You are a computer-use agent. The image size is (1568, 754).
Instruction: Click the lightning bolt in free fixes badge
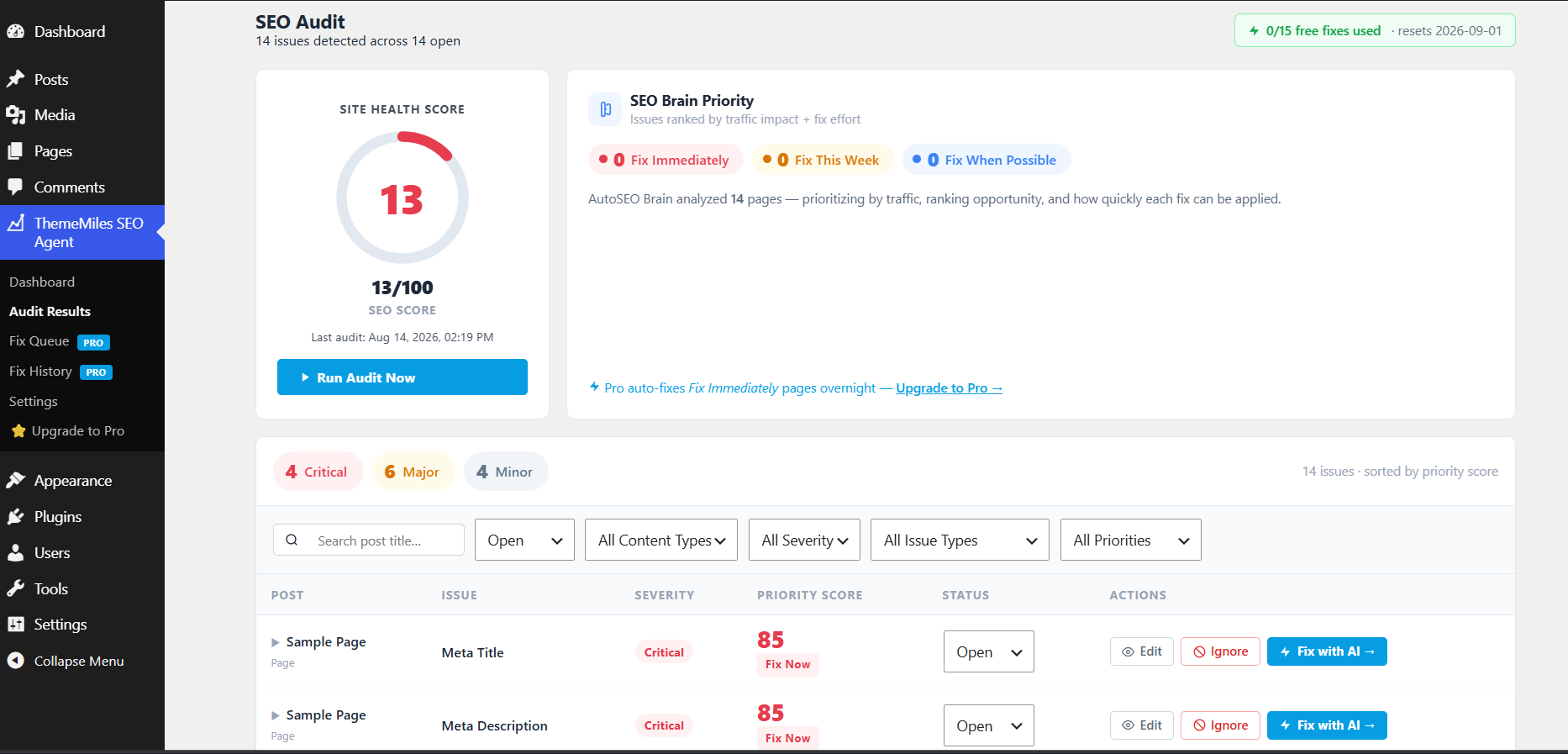click(1254, 31)
